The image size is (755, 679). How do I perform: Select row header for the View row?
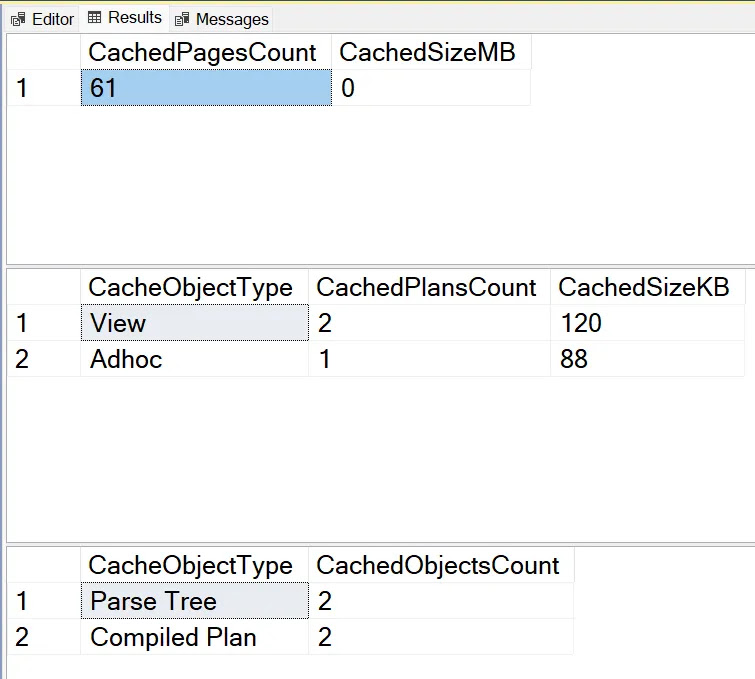(x=44, y=323)
